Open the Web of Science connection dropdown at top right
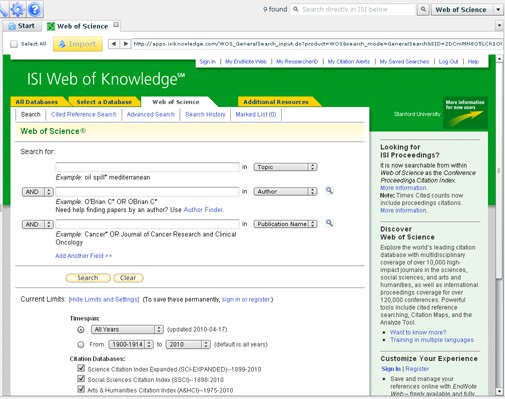Screen dimensions: 505x399 coord(467,10)
